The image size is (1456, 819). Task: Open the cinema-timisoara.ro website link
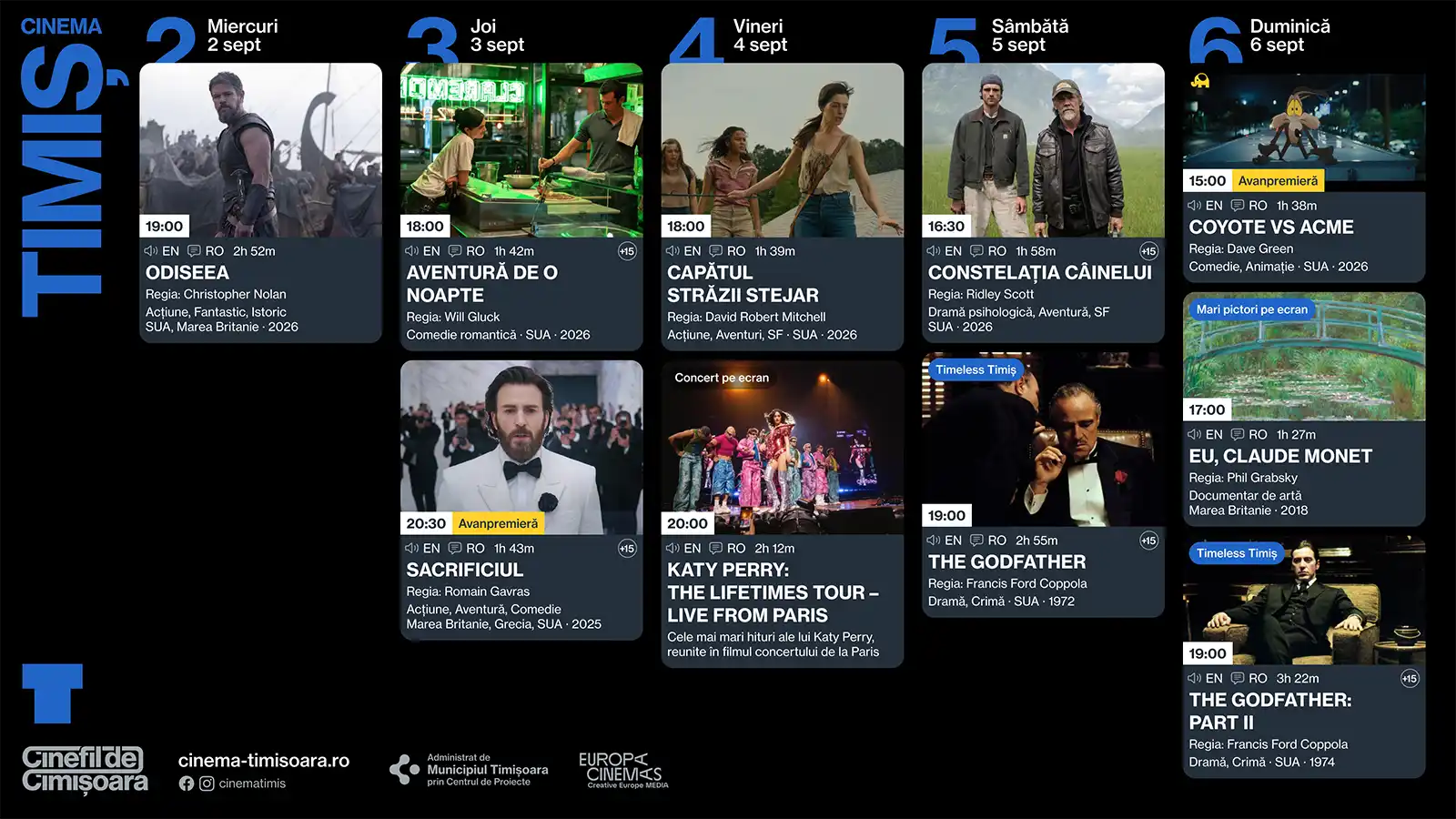(x=264, y=761)
